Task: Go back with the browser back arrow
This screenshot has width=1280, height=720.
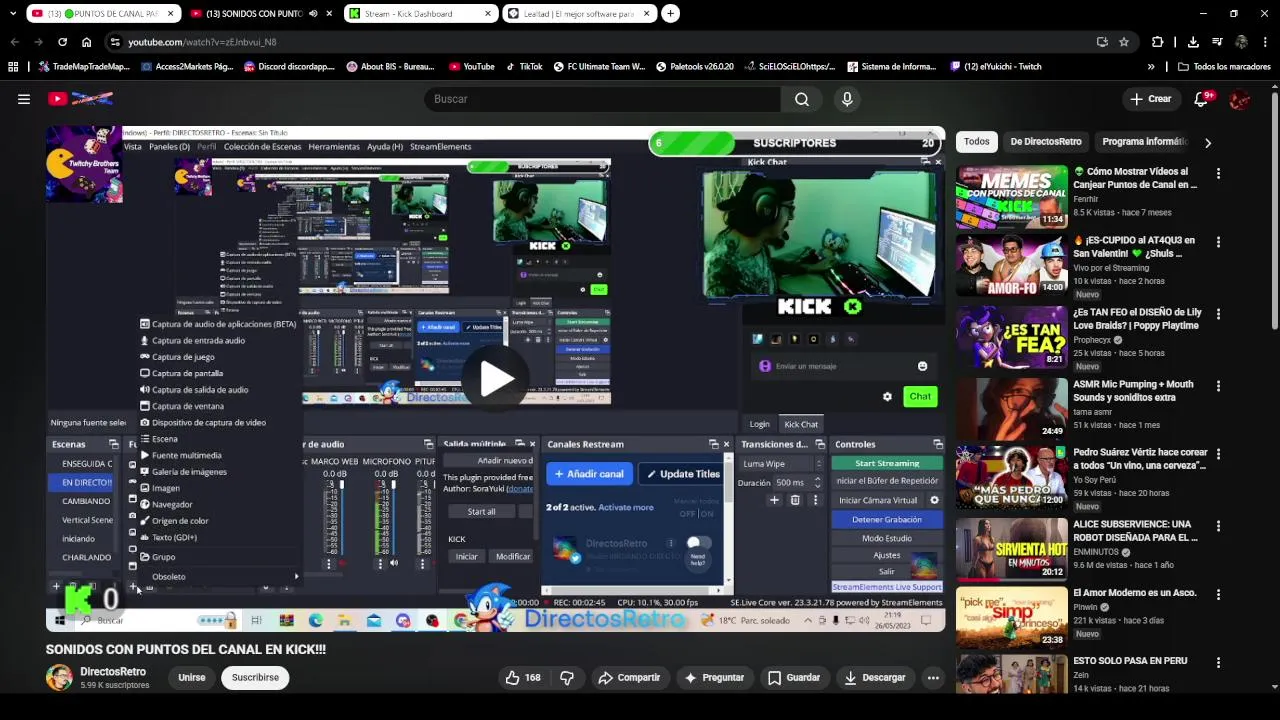Action: (14, 42)
